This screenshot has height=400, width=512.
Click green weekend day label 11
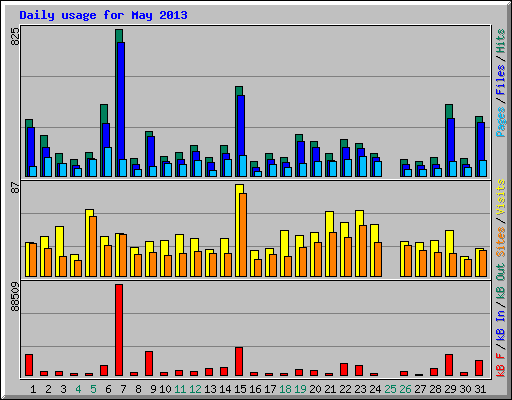coord(180,389)
